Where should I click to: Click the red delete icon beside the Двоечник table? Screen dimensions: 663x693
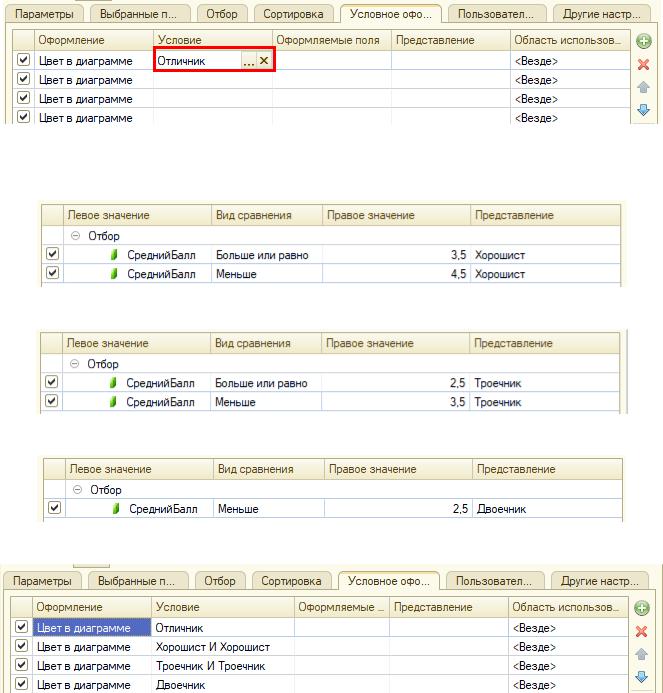coord(643,631)
